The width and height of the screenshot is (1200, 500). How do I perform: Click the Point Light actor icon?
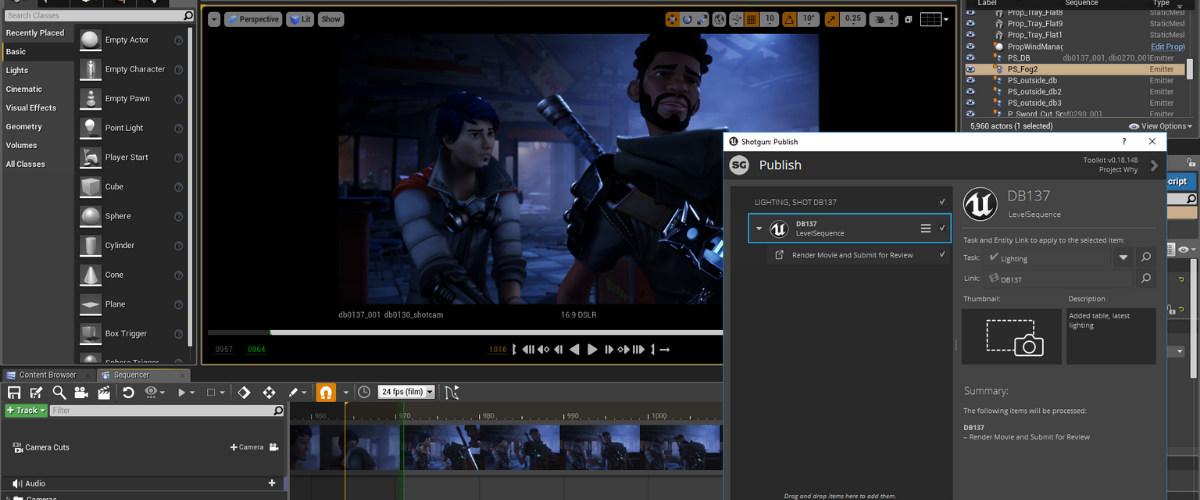pos(92,128)
